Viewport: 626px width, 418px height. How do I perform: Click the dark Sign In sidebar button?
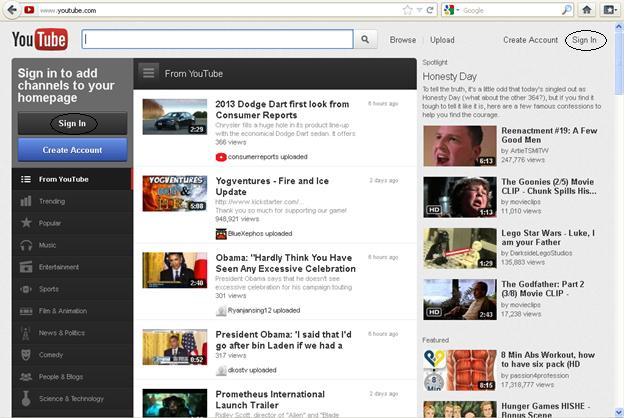pos(72,123)
